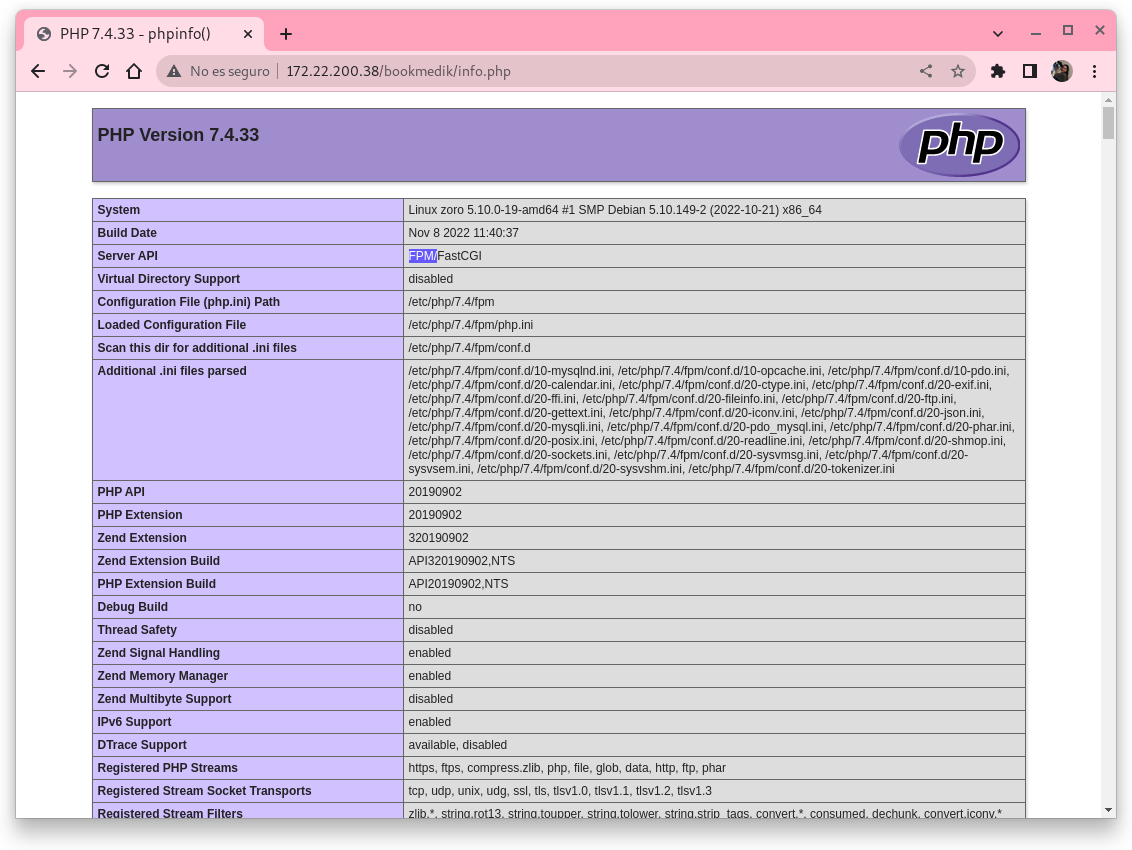1132x850 pixels.
Task: Click the highlighted FPM/ text
Action: click(x=422, y=256)
